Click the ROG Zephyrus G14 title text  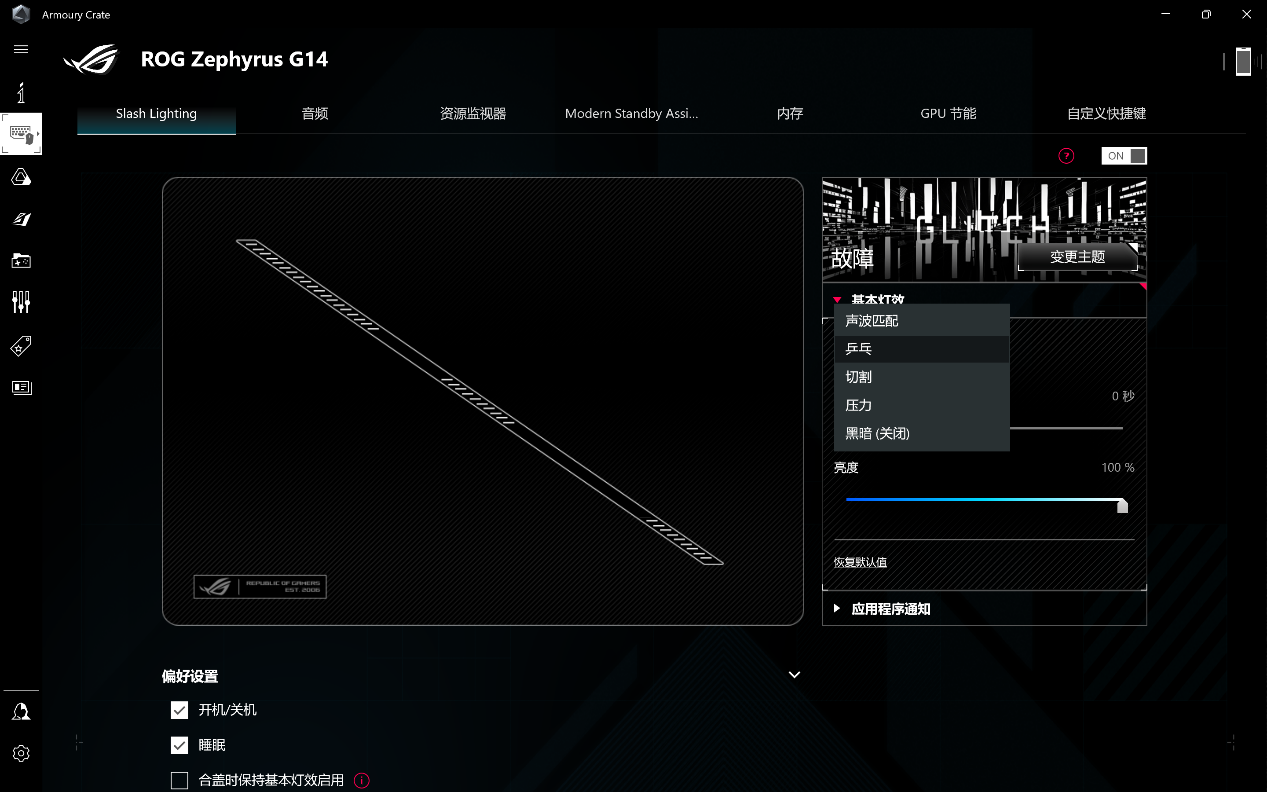234,59
